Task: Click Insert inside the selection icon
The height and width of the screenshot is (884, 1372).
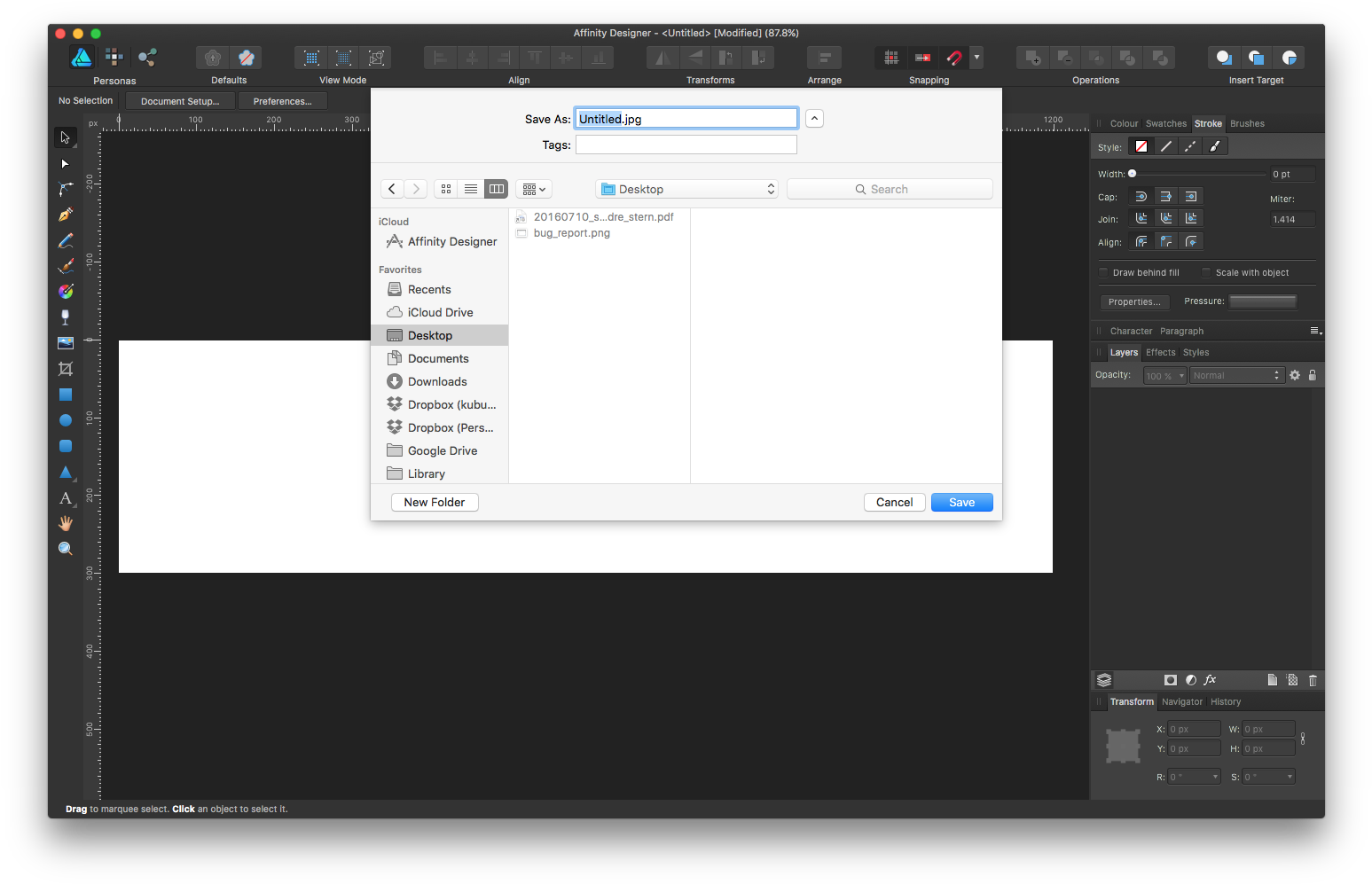Action: tap(1290, 58)
